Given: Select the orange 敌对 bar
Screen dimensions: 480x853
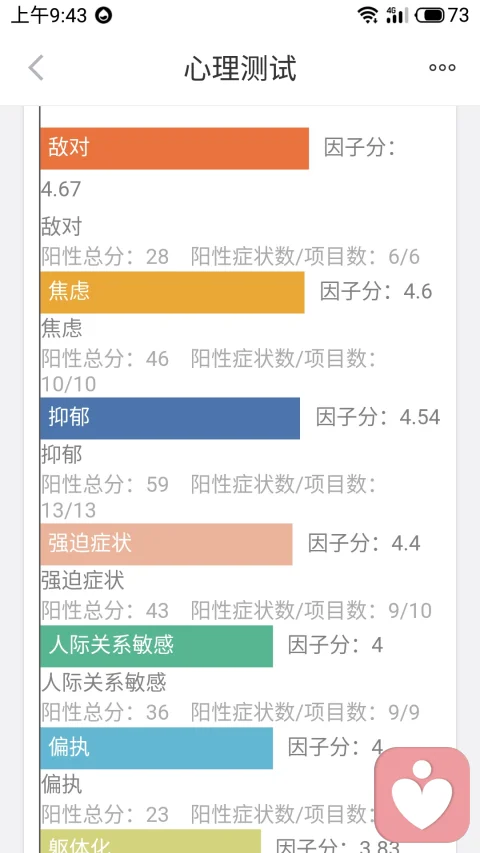Looking at the screenshot, I should click(175, 149).
